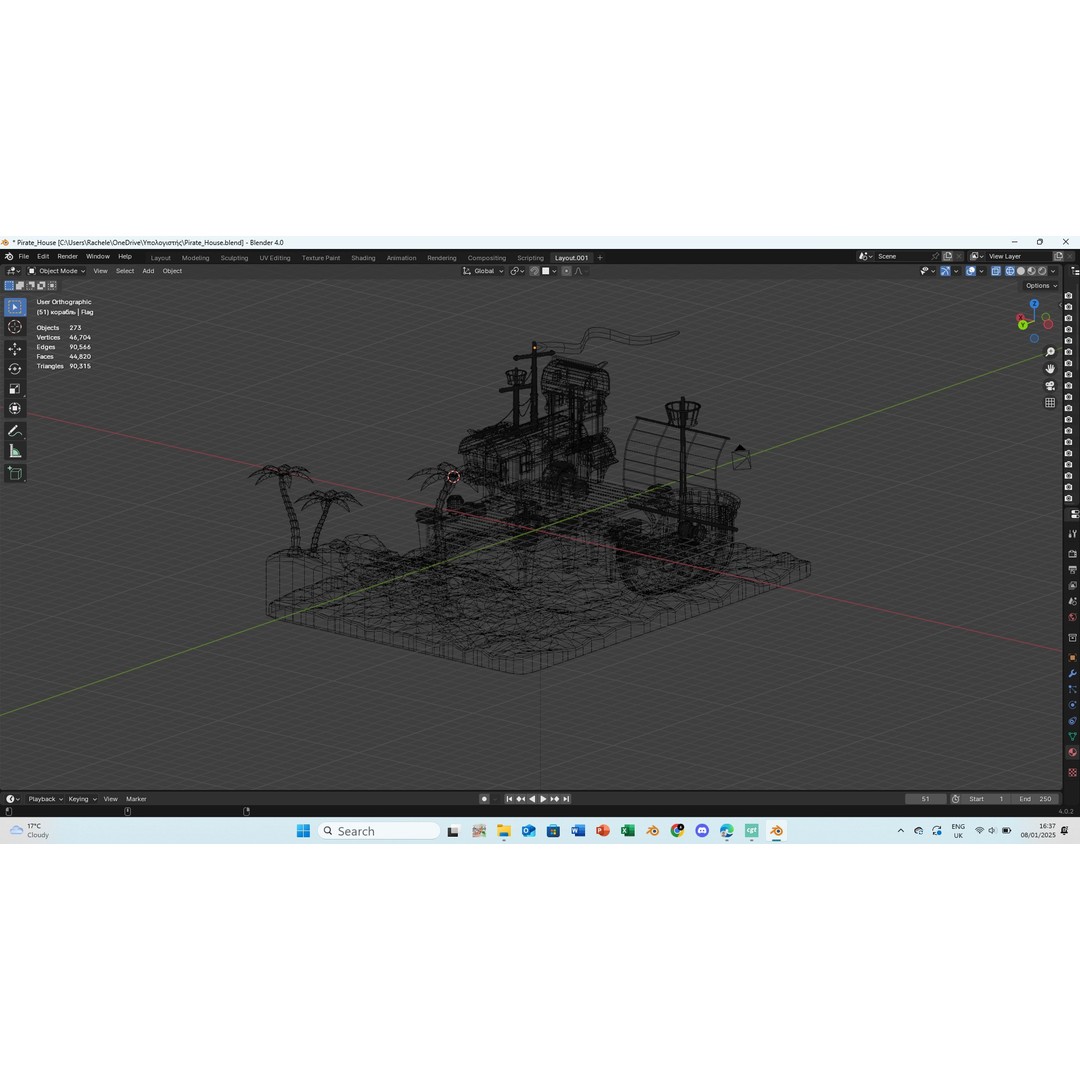Viewport: 1080px width, 1080px height.
Task: Open the Object properties tab
Action: [x=1072, y=658]
